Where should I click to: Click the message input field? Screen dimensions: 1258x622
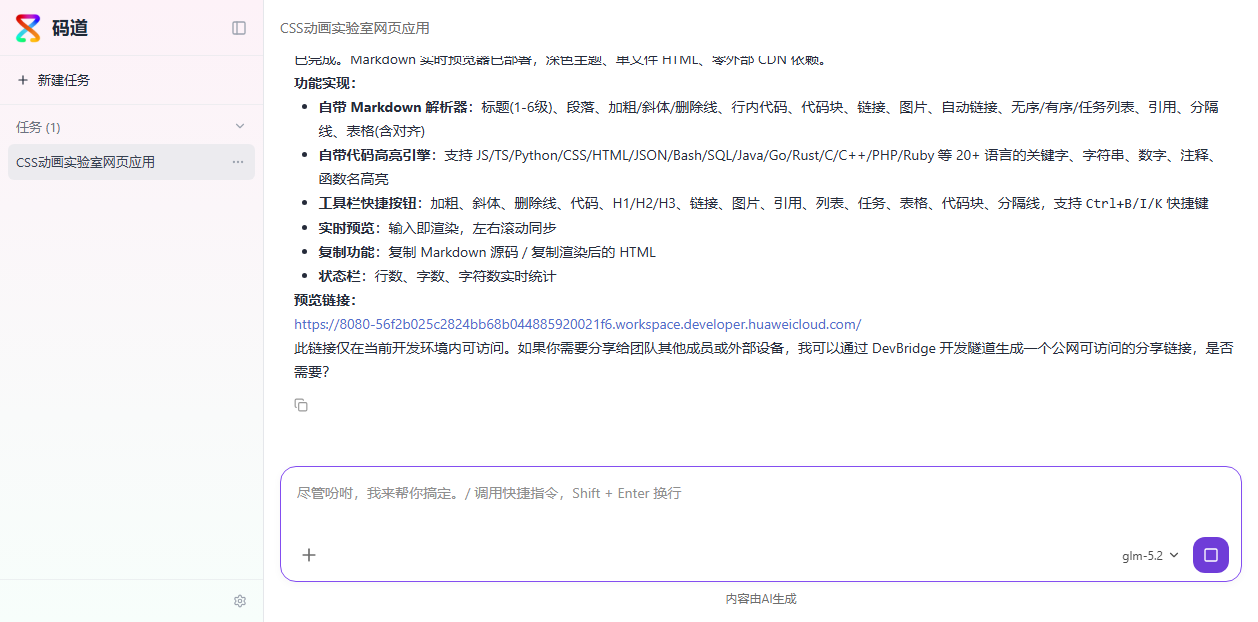(x=760, y=494)
